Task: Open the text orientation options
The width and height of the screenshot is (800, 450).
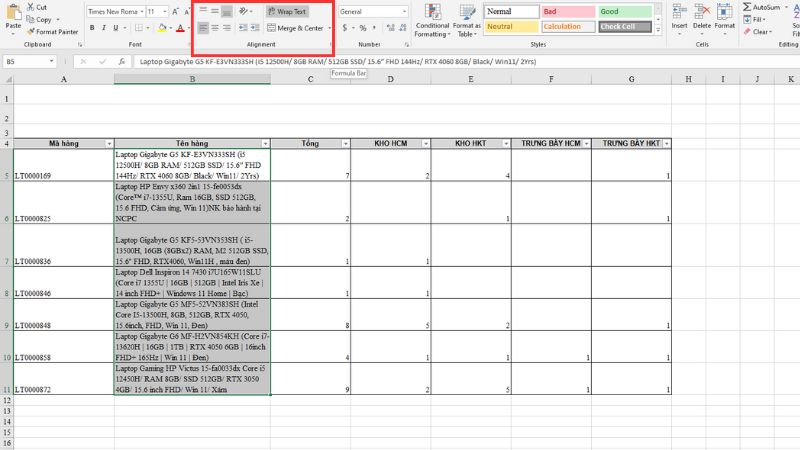Action: (245, 11)
